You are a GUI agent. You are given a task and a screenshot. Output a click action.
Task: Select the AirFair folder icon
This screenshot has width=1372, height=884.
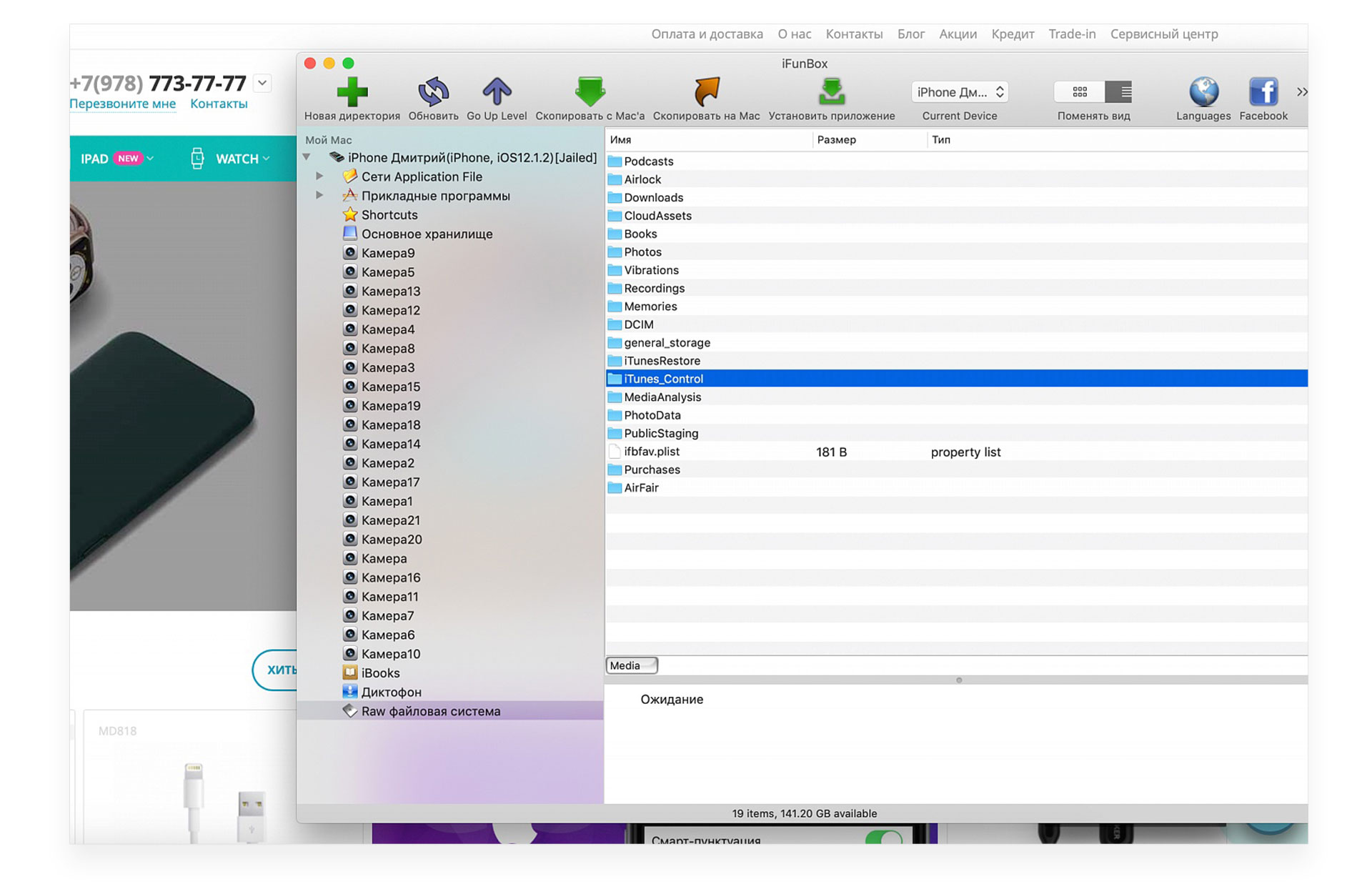tap(615, 487)
